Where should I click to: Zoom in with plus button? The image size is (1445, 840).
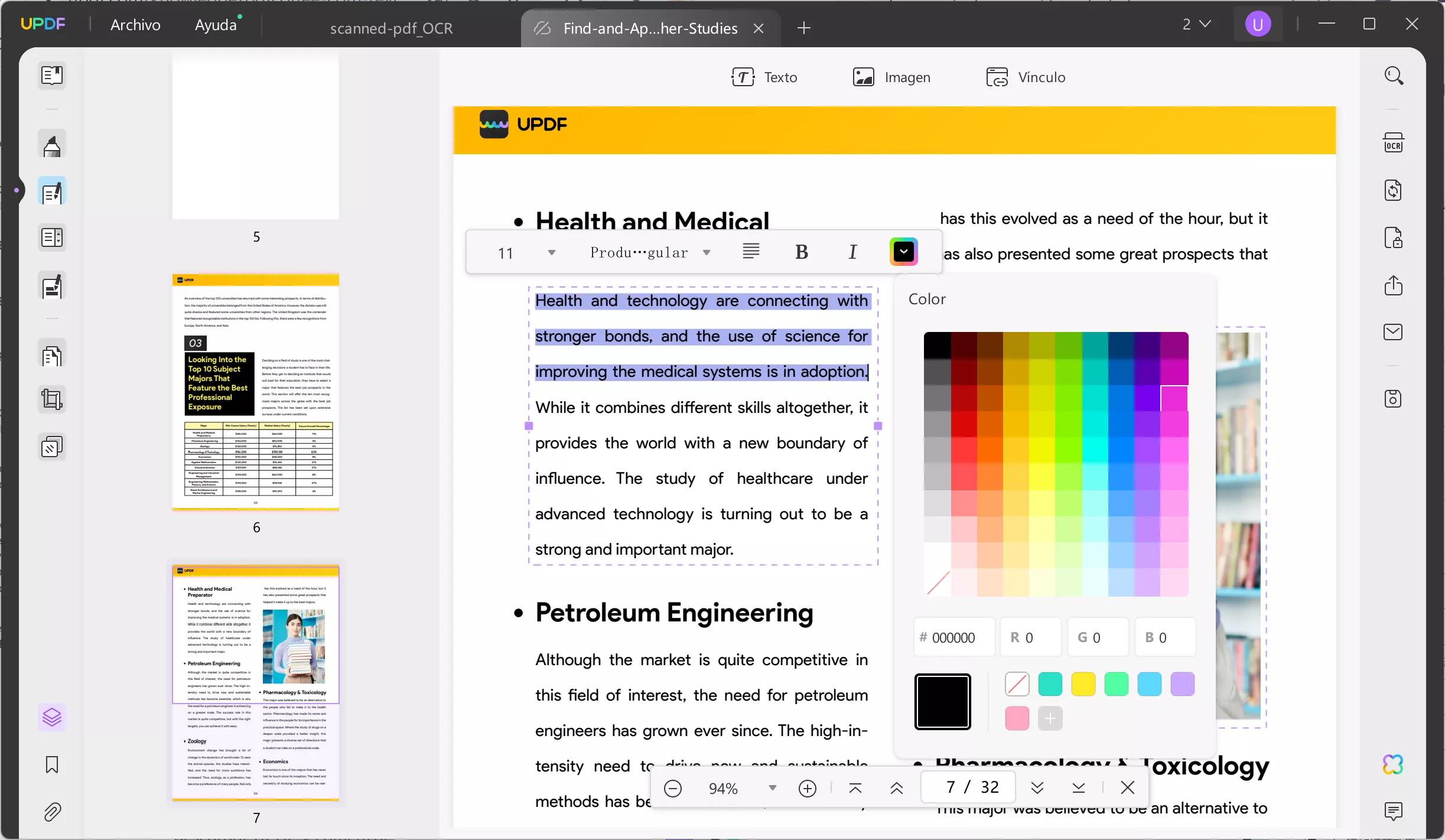(808, 788)
